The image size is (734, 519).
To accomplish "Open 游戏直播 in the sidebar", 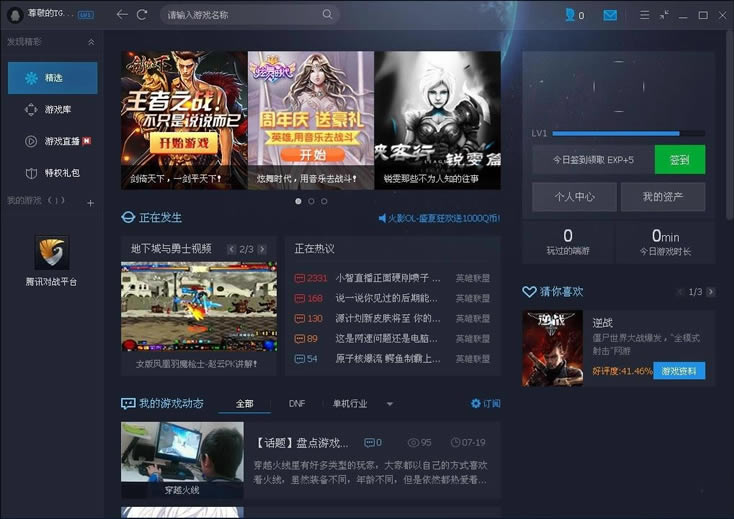I will tap(52, 141).
